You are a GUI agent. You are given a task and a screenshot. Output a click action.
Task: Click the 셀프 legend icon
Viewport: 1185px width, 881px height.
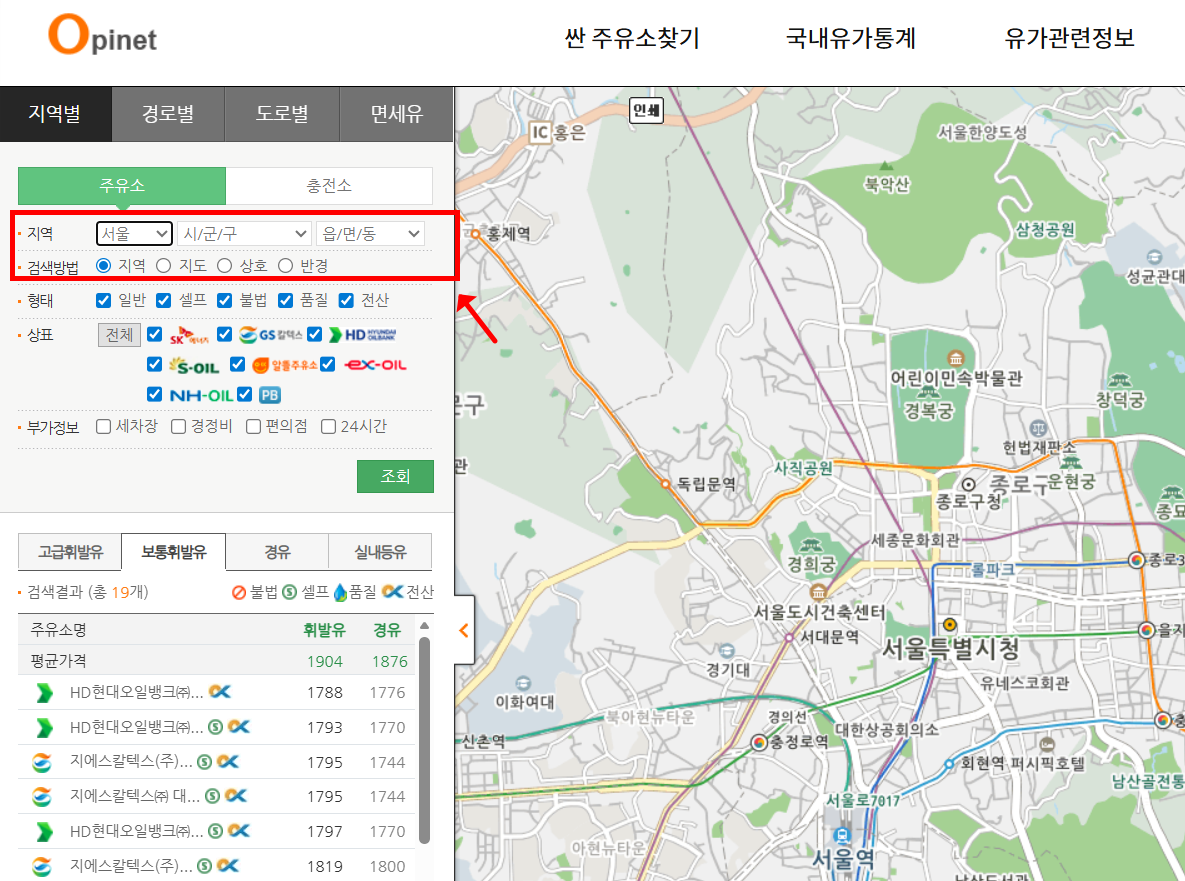click(289, 592)
